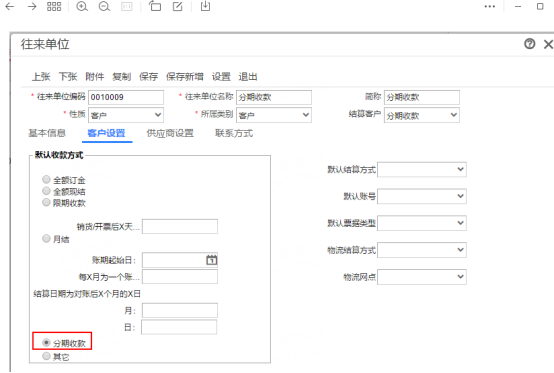This screenshot has height=373, width=554.
Task: Switch to the 基本信息 tab
Action: pyautogui.click(x=47, y=133)
